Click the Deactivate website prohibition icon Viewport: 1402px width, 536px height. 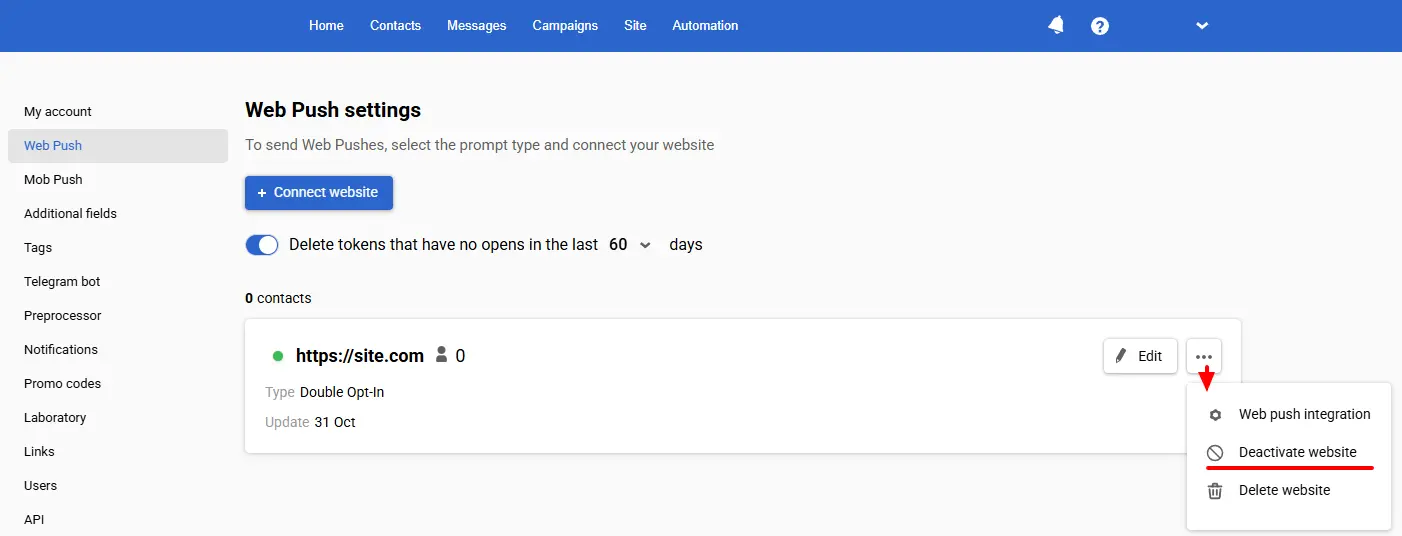tap(1215, 453)
